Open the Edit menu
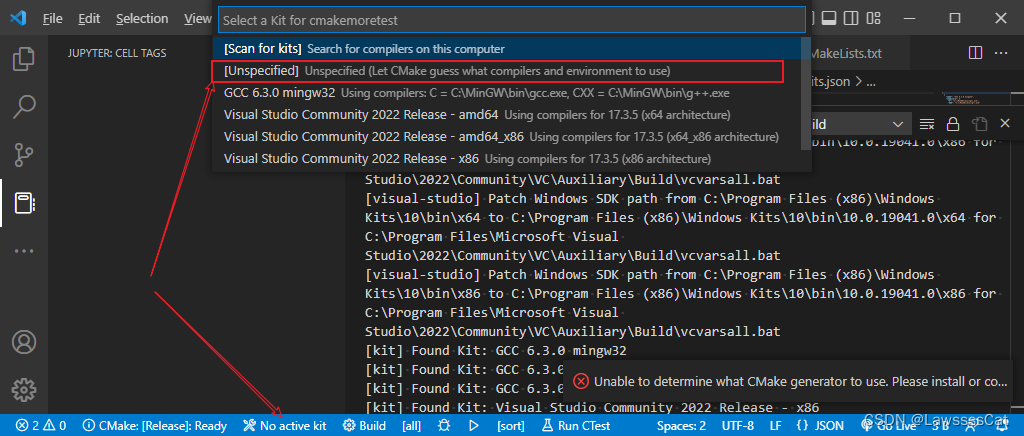 [88, 19]
